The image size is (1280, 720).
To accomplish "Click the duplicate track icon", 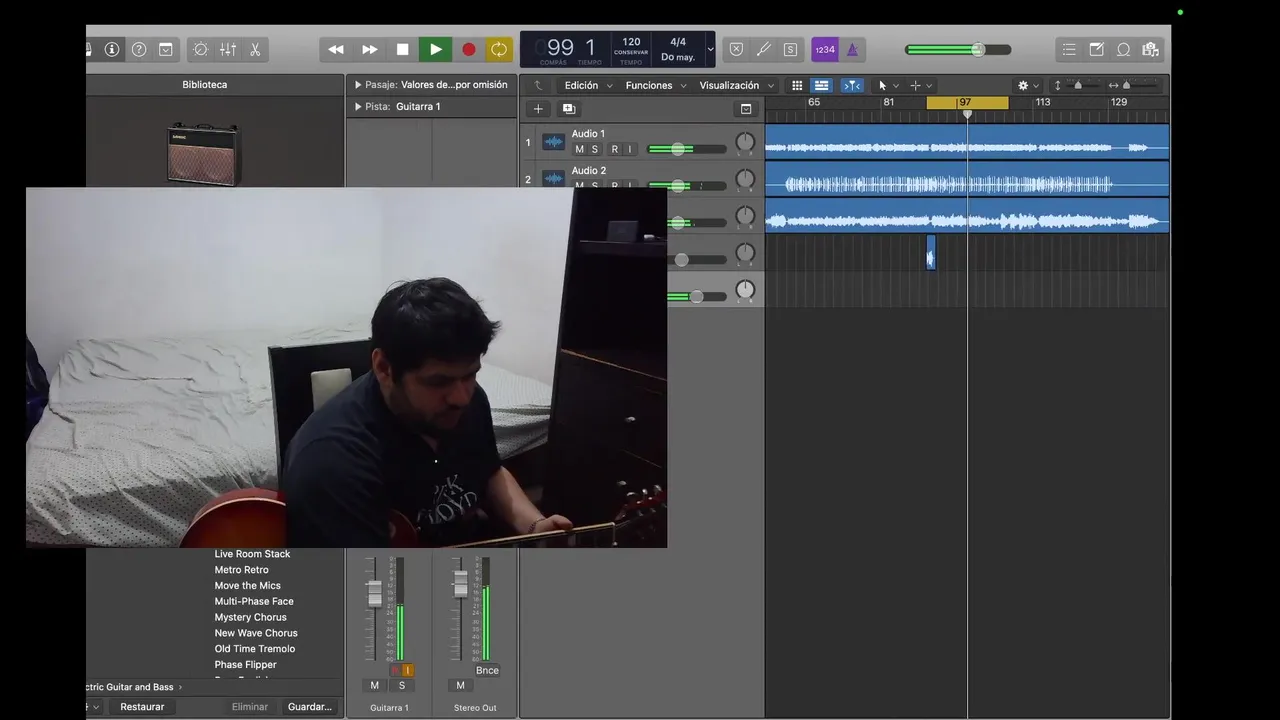I will tap(569, 108).
